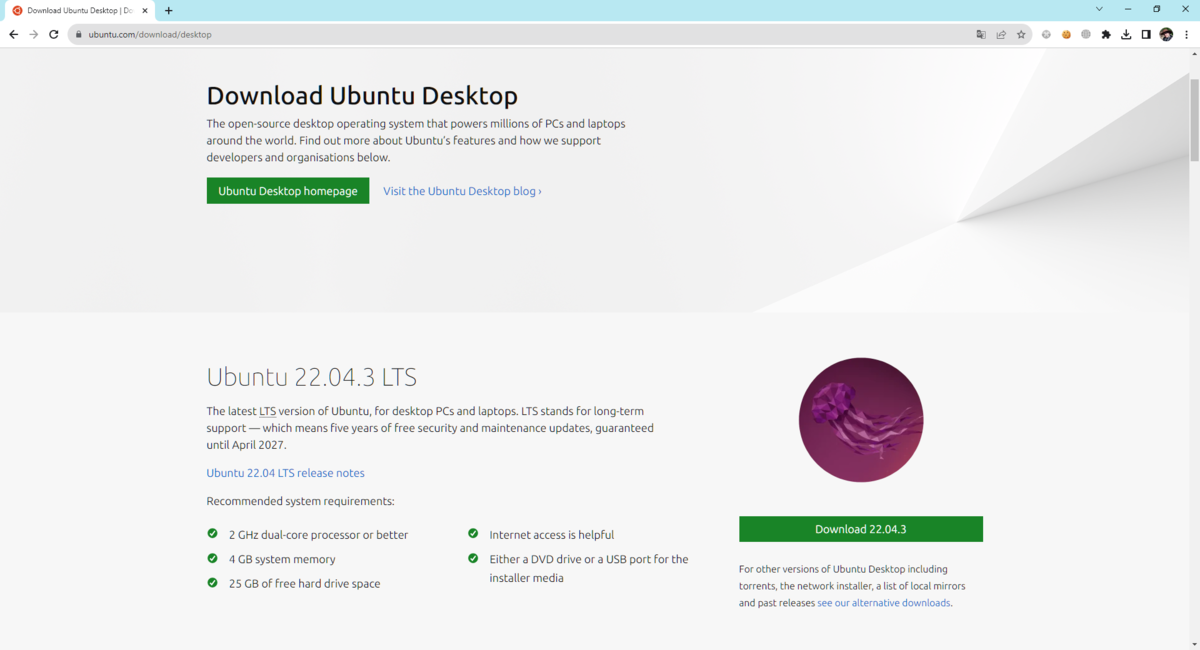The image size is (1200, 650).
Task: Bookmark this page with the star
Action: [1021, 34]
